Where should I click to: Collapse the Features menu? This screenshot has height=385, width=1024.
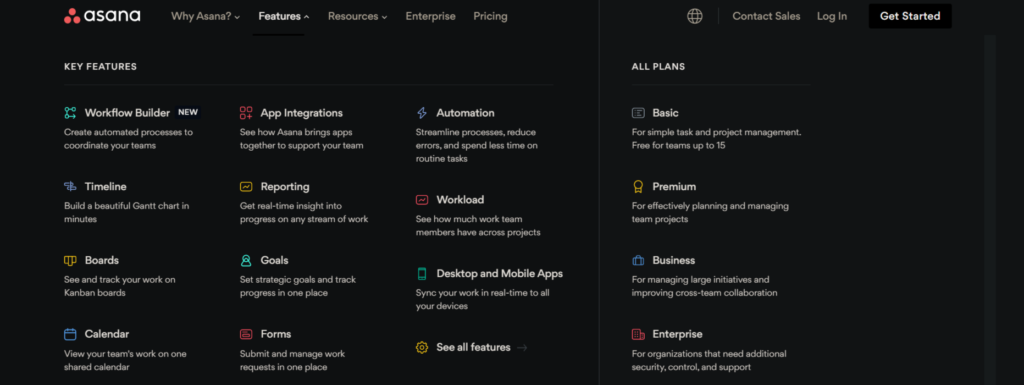click(x=283, y=16)
